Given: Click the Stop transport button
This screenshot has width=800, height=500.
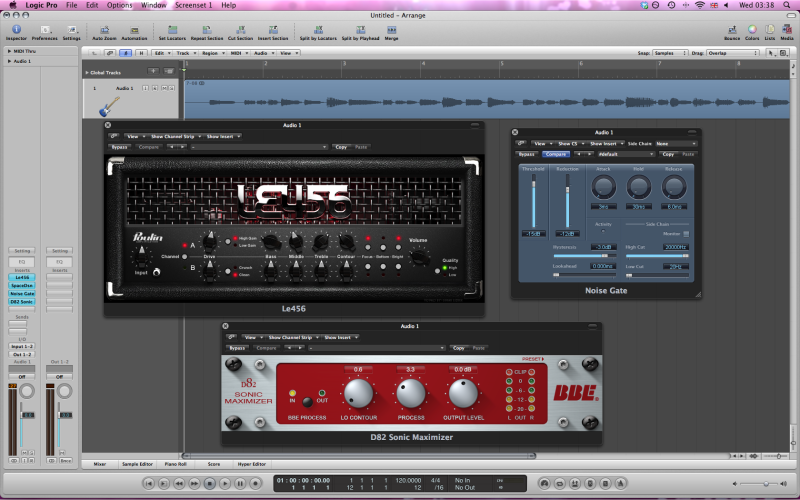Looking at the screenshot, I should (x=210, y=483).
